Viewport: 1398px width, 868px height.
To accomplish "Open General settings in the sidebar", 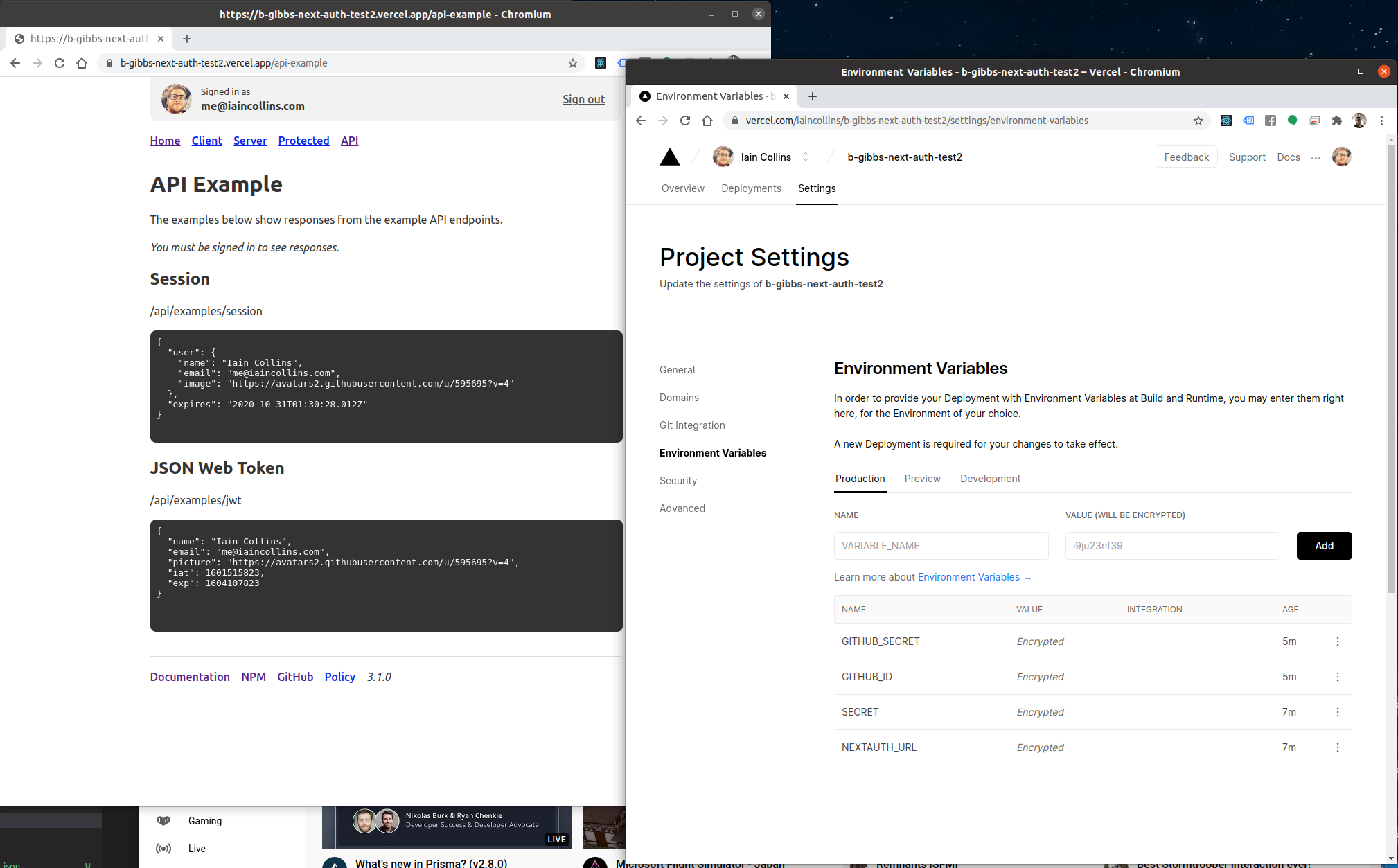I will tap(677, 370).
